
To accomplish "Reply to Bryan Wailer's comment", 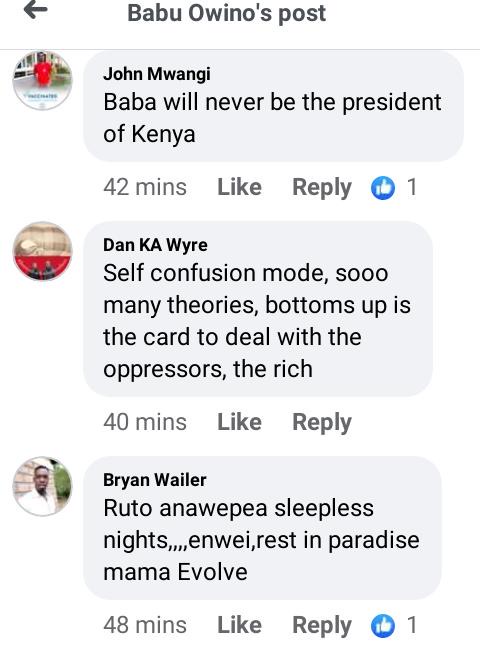I will tap(322, 626).
